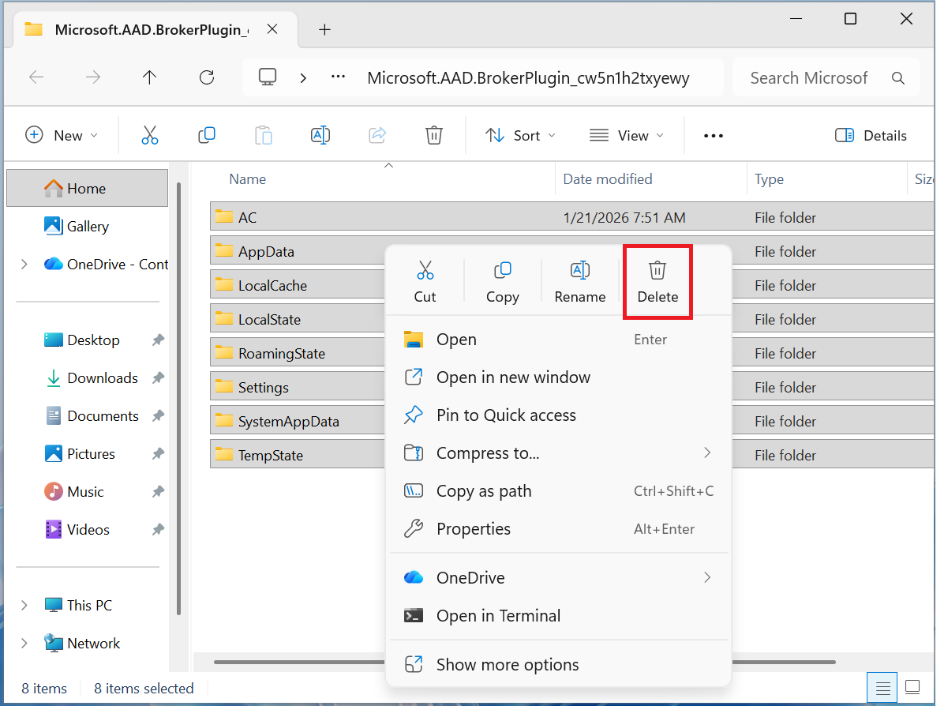Select the LocalCache folder row

click(297, 285)
